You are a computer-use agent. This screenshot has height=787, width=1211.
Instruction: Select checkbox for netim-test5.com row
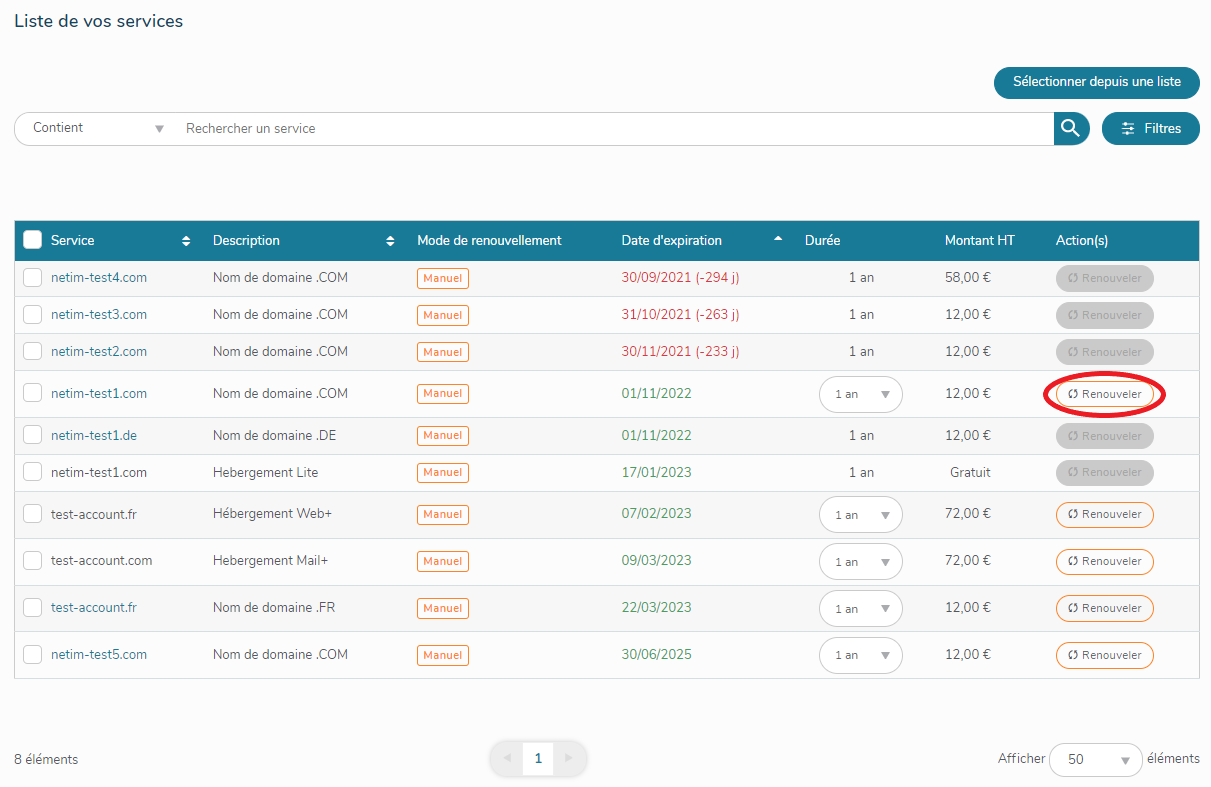33,655
